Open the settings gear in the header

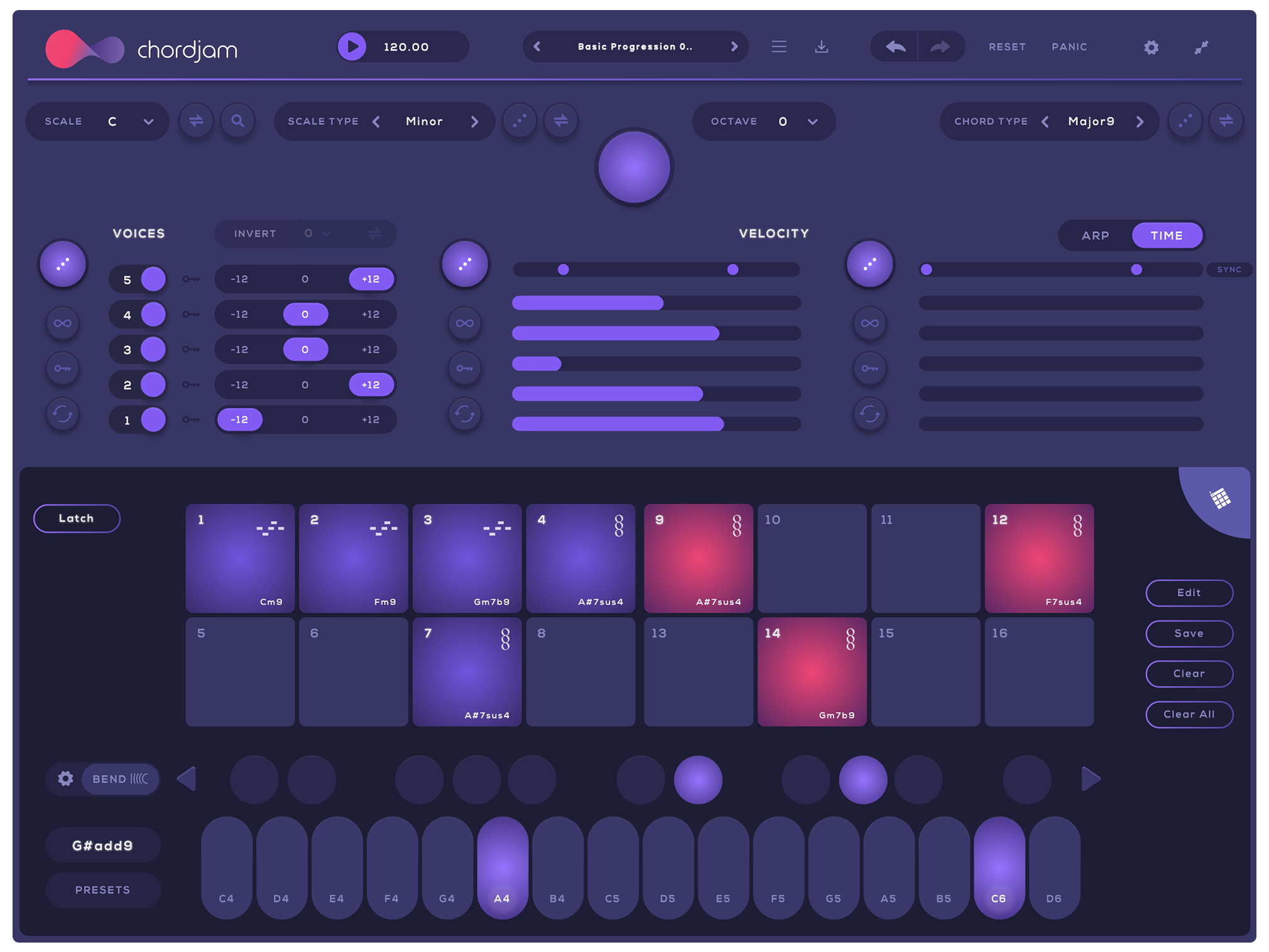click(1151, 48)
